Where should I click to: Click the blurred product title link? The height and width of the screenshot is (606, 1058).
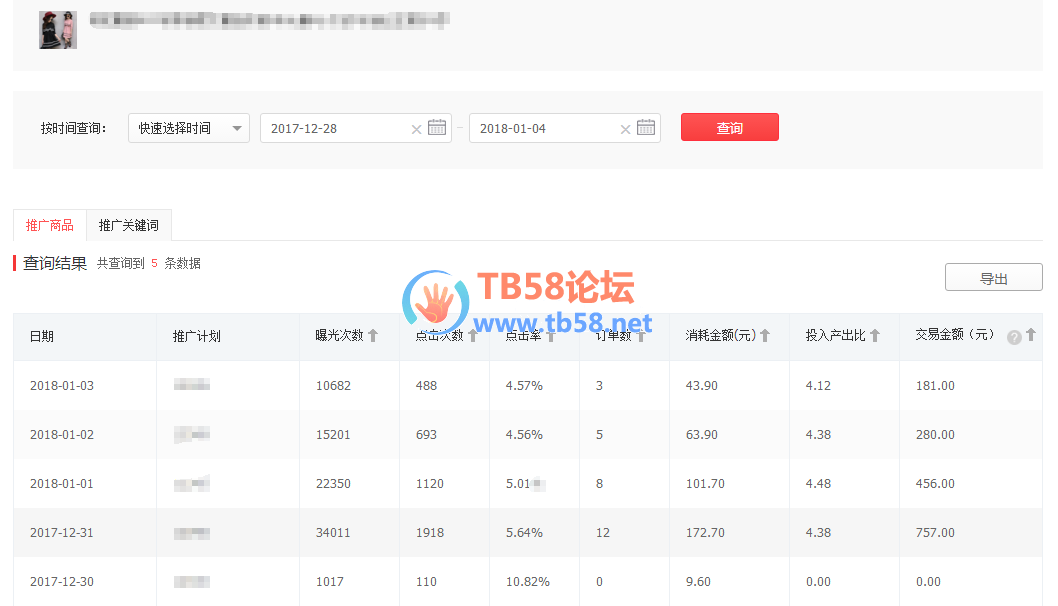(x=270, y=20)
